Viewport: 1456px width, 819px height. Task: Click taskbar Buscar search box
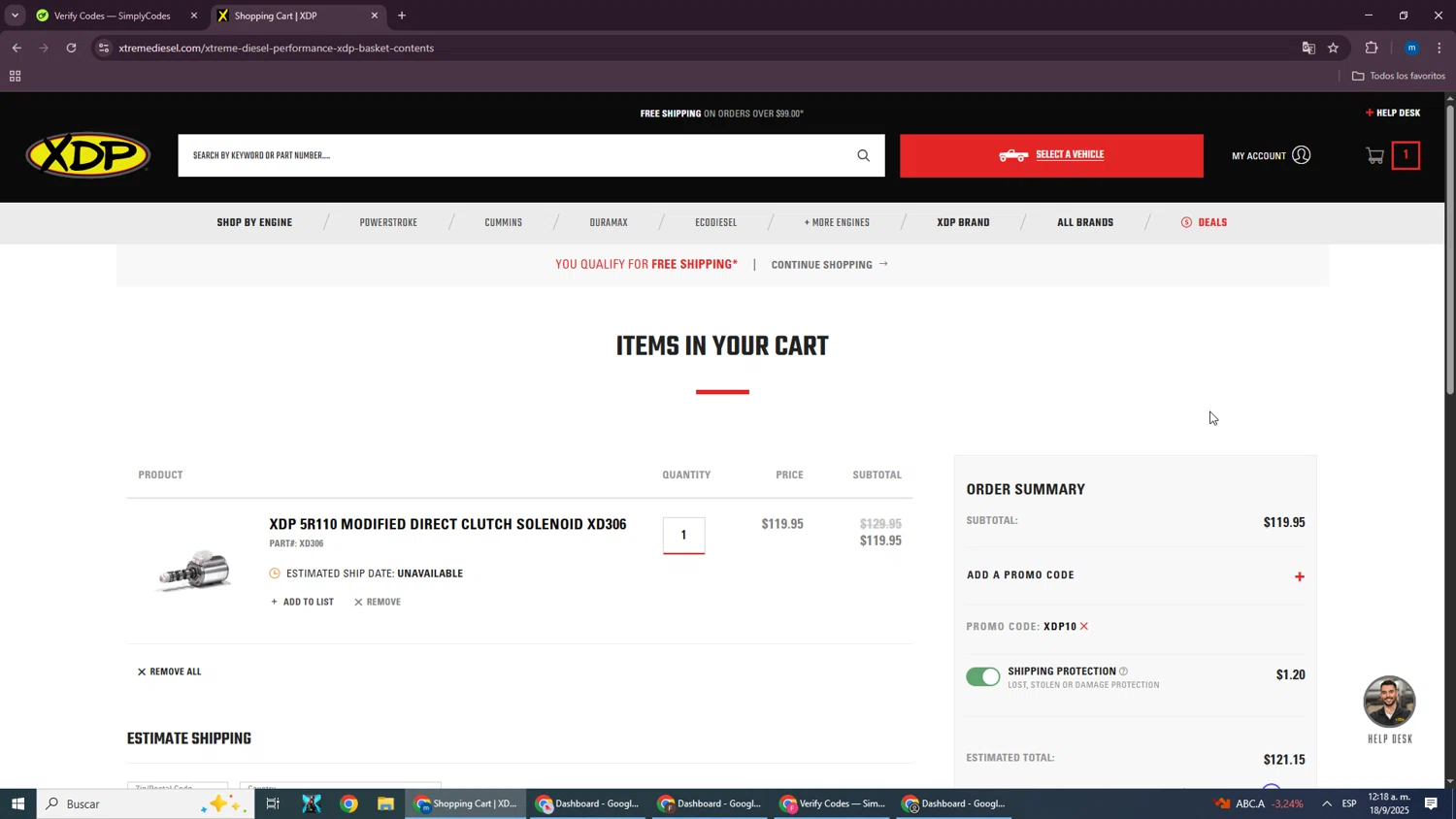(146, 803)
